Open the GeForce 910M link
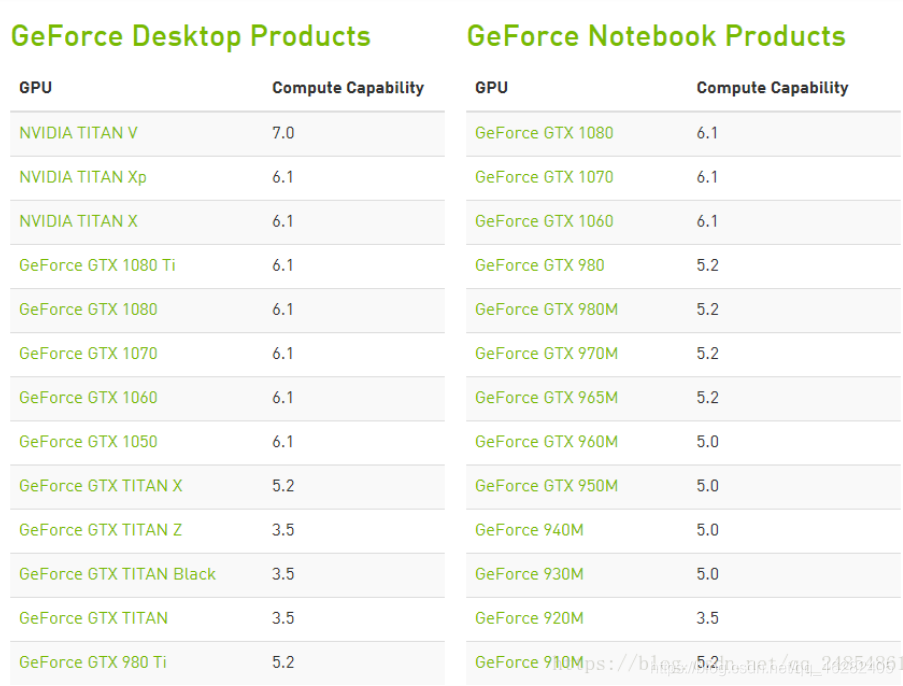The width and height of the screenshot is (903, 686). coord(529,662)
